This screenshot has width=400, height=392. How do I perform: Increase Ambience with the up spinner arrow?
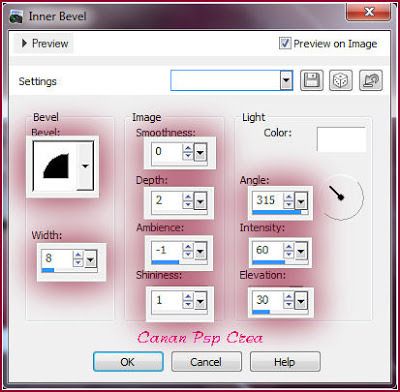(x=188, y=247)
